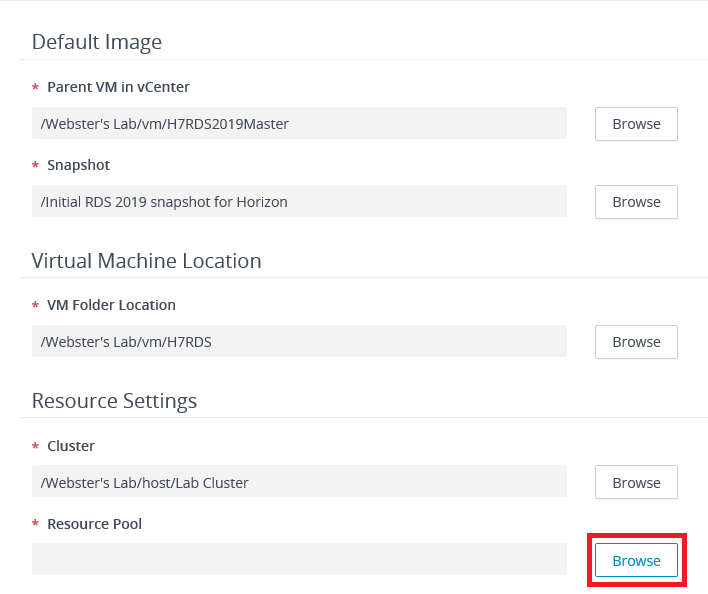
Task: Select the VM Folder Location label
Action: (x=111, y=305)
